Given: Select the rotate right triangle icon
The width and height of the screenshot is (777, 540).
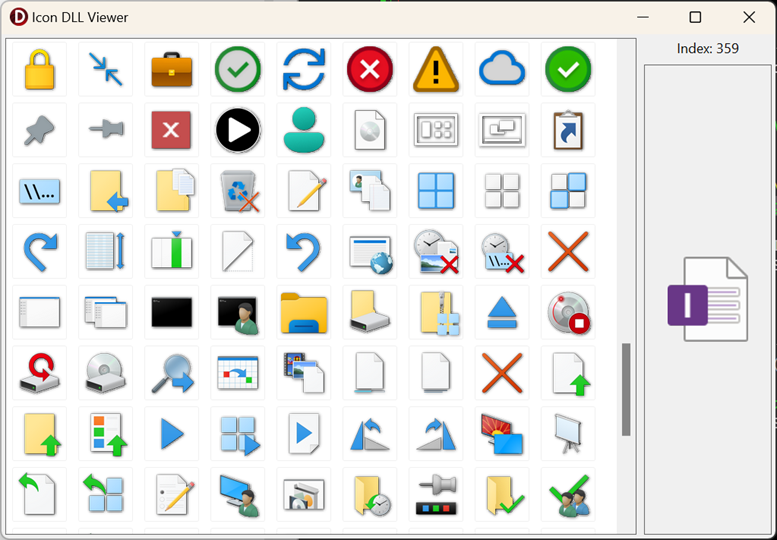Looking at the screenshot, I should [x=436, y=434].
